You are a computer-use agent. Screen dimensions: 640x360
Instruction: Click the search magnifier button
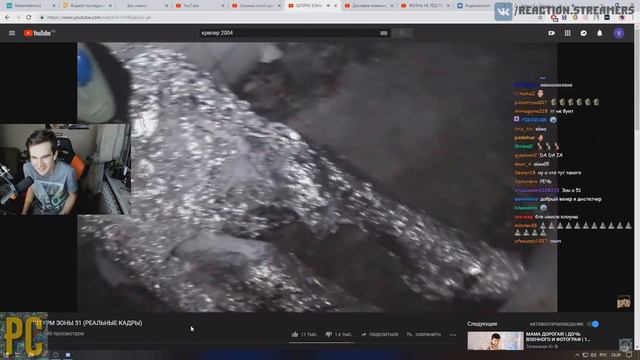point(402,33)
